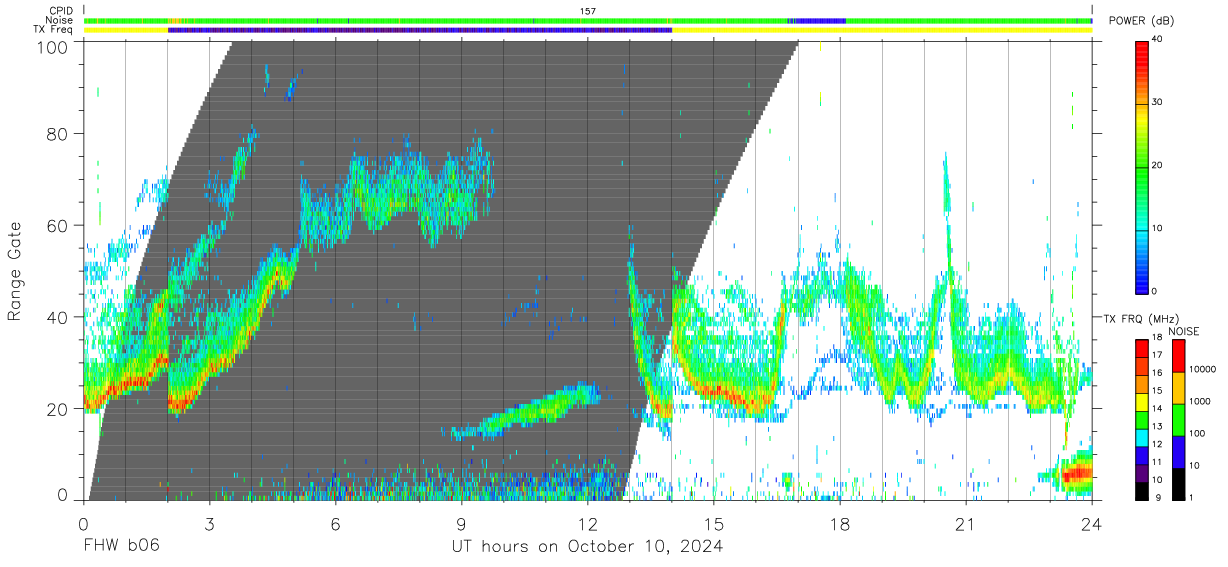
Task: Click the TX FRQ (MHz) color scale
Action: (1142, 418)
